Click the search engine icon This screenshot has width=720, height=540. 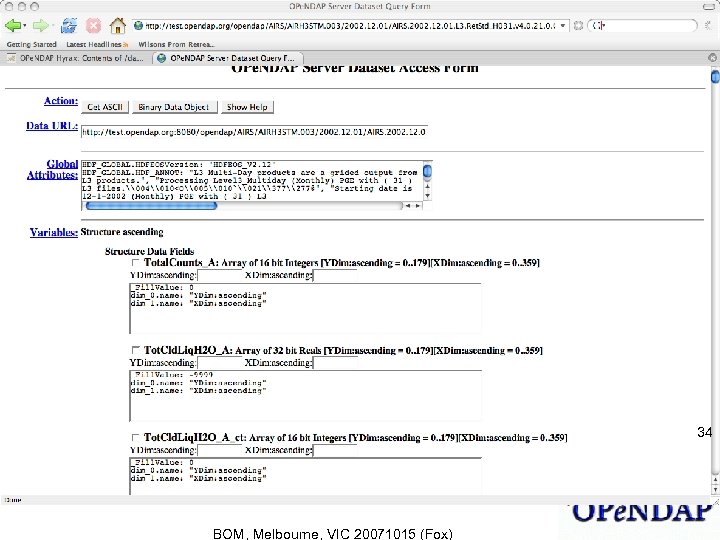(597, 26)
